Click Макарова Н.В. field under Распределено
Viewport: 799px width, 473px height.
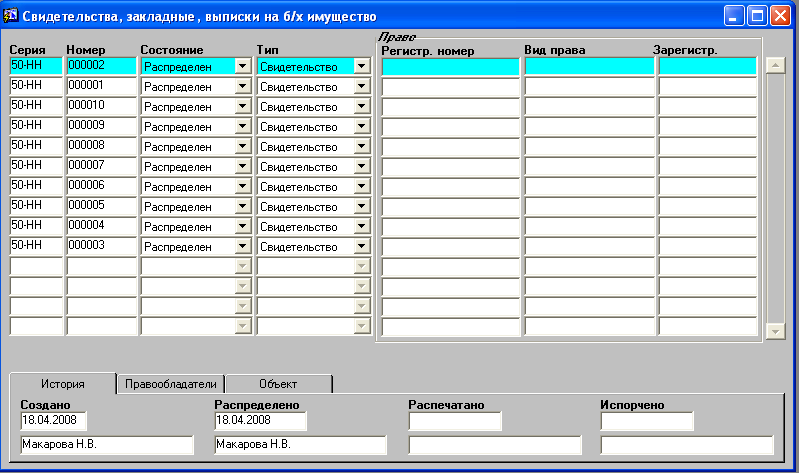click(301, 445)
